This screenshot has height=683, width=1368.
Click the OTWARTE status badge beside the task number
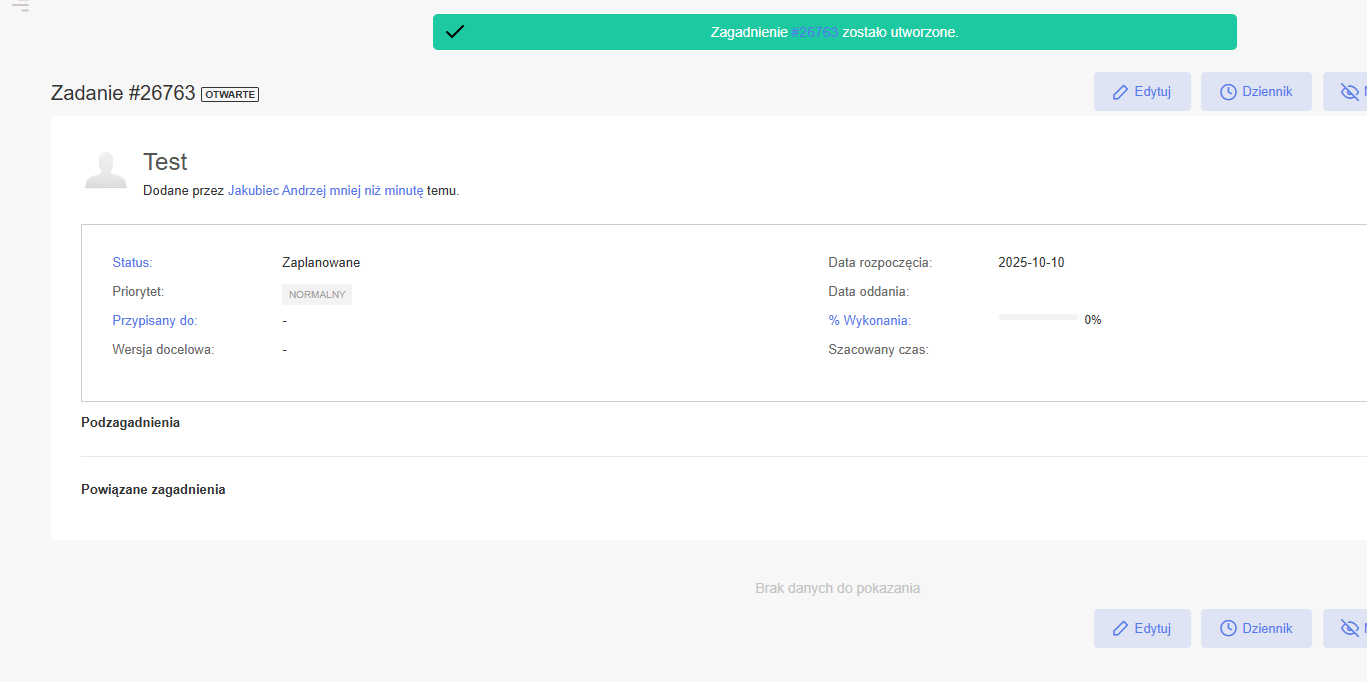pyautogui.click(x=230, y=94)
